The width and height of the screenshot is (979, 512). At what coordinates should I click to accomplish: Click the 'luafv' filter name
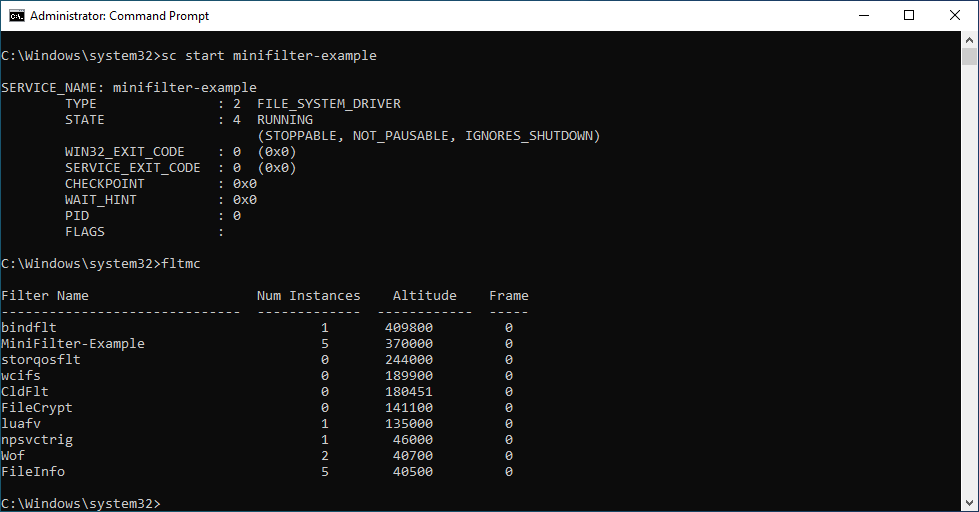(21, 423)
